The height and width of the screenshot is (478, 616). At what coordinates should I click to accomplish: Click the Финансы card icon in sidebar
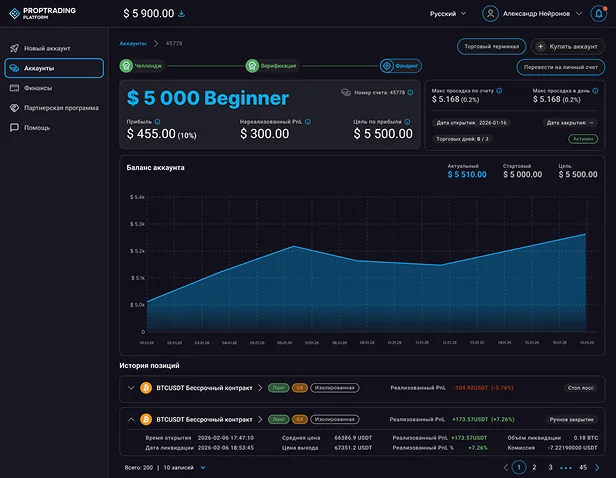pos(15,88)
